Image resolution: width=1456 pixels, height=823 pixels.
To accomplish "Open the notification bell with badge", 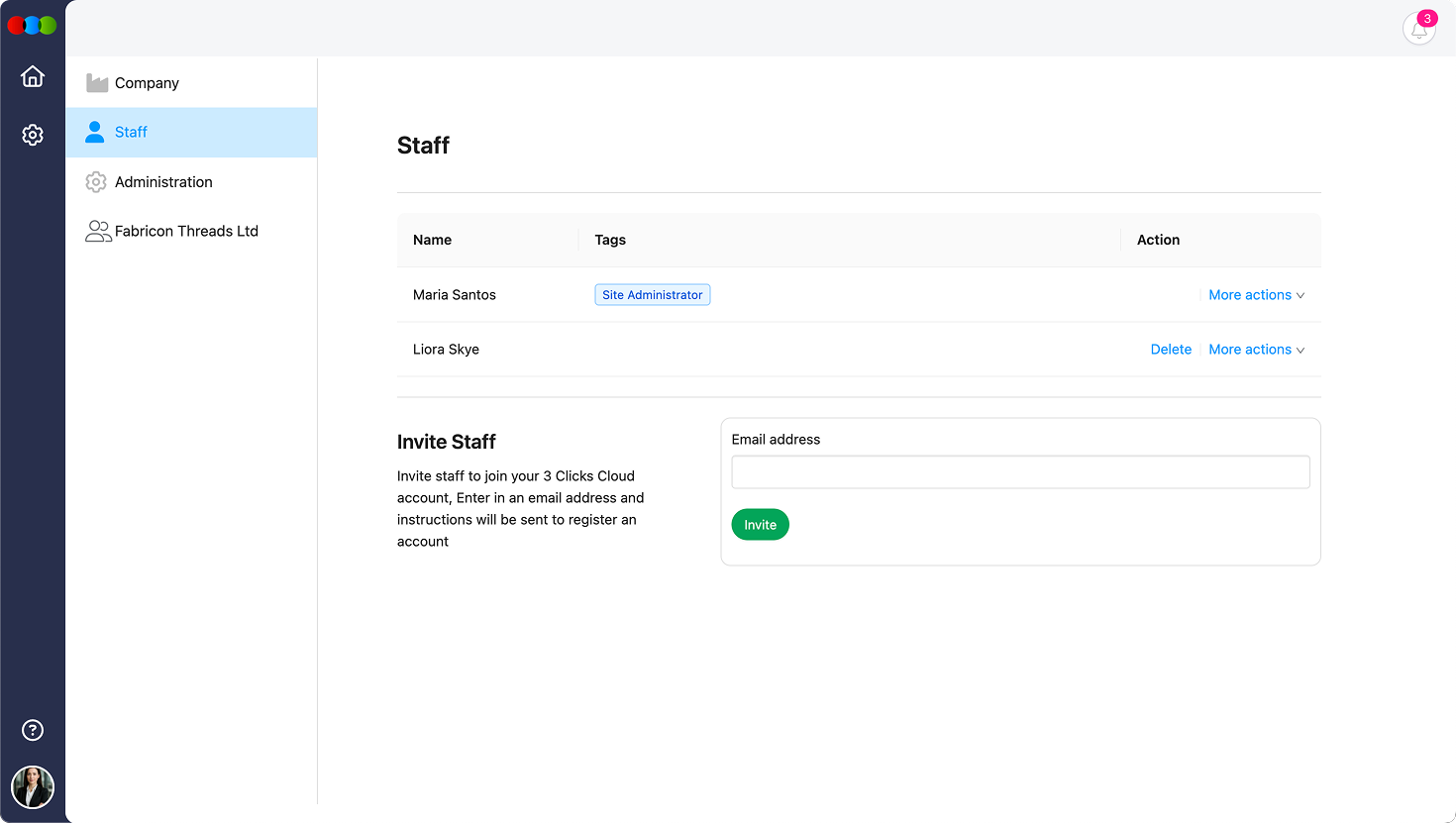I will (1418, 29).
